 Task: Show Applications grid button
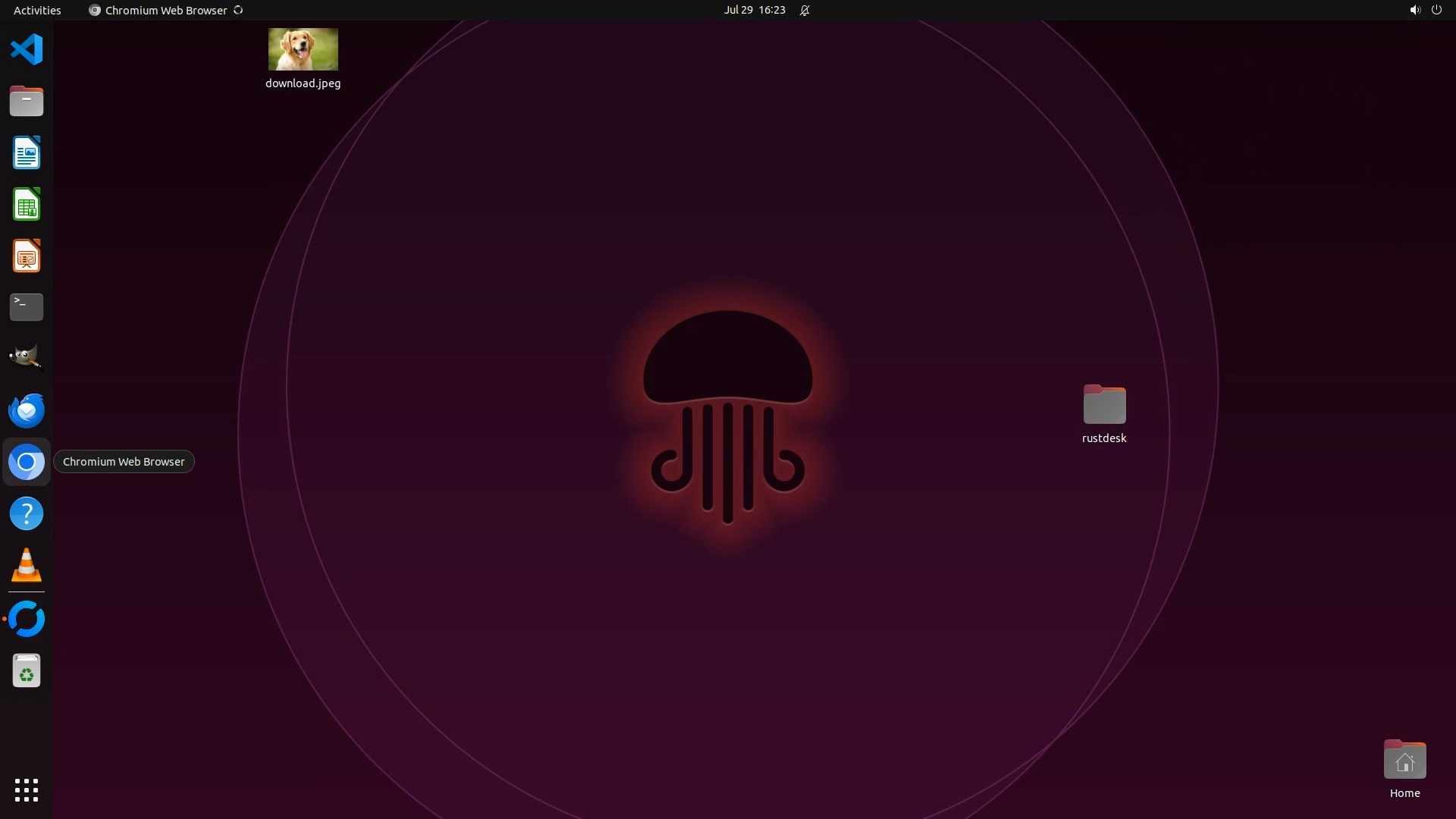tap(27, 790)
